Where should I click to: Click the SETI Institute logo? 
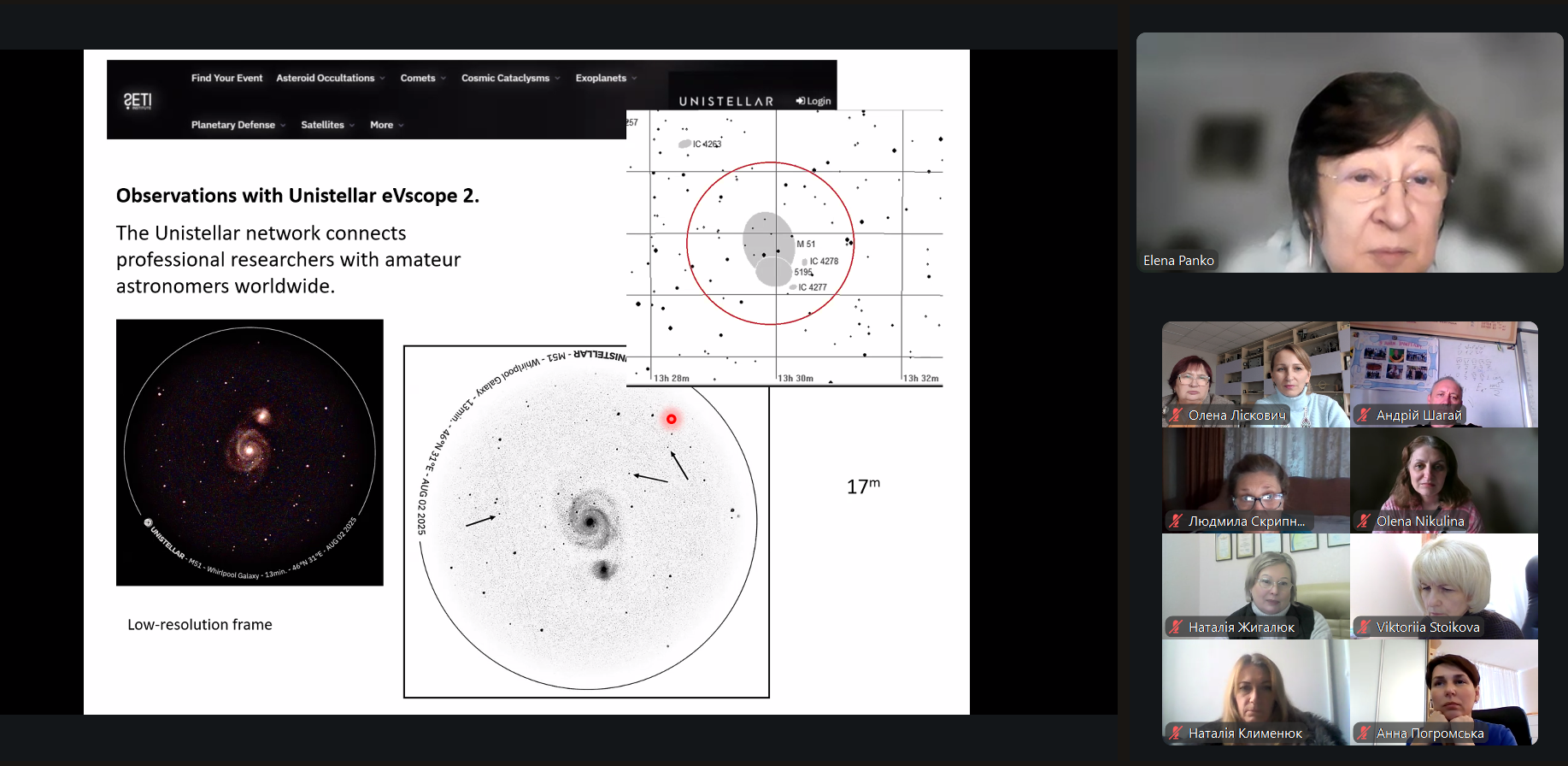click(138, 101)
